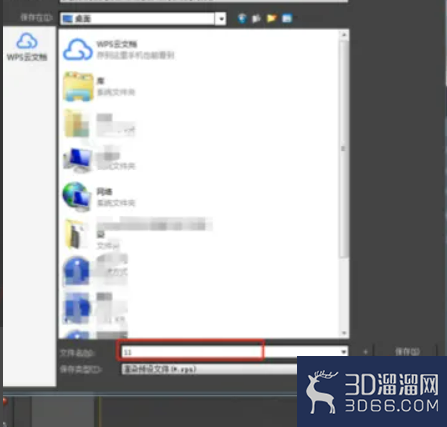Go up one folder level
447x427 pixels.
(256, 18)
